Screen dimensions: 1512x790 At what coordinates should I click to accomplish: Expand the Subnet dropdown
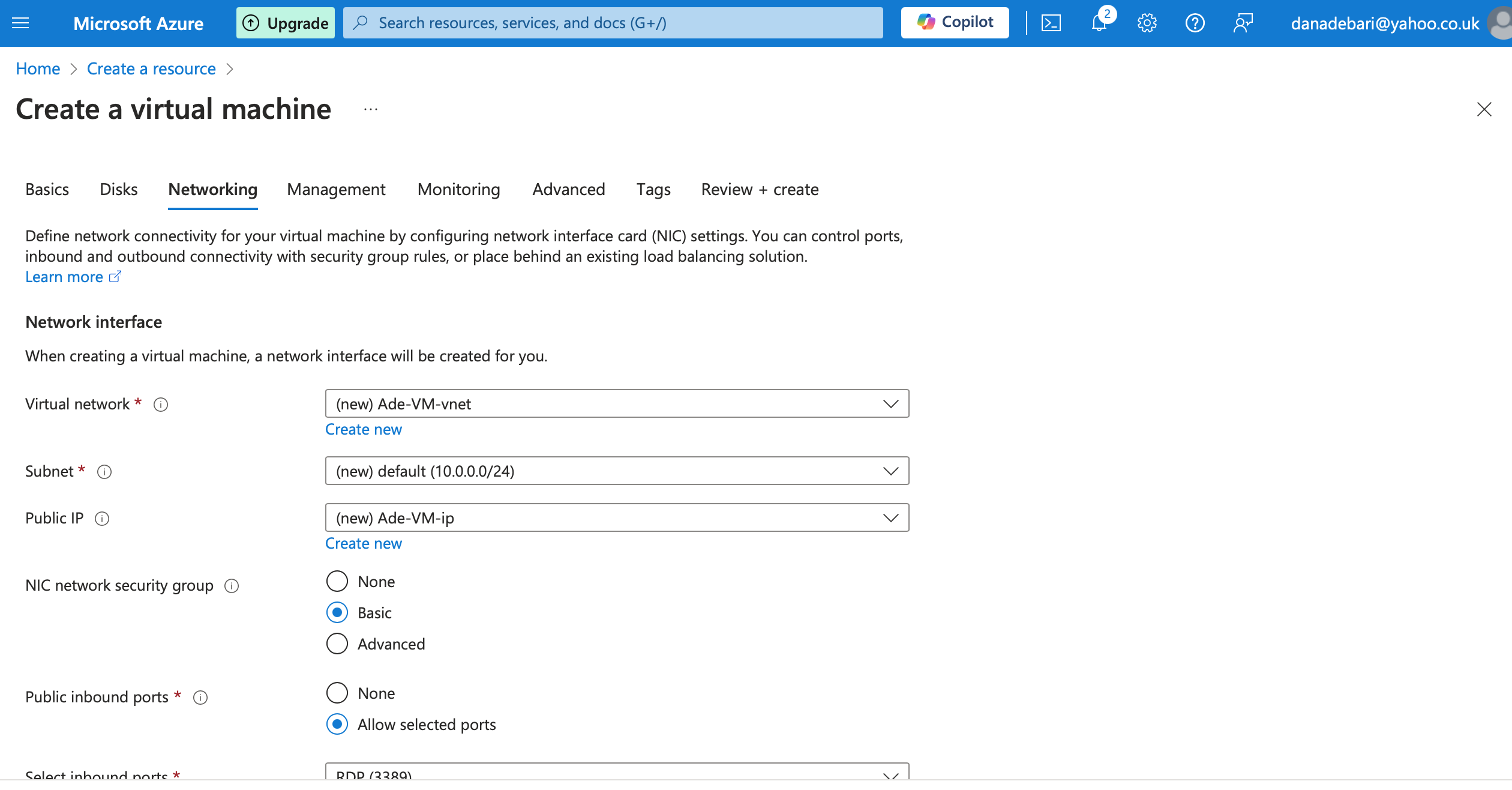click(617, 471)
